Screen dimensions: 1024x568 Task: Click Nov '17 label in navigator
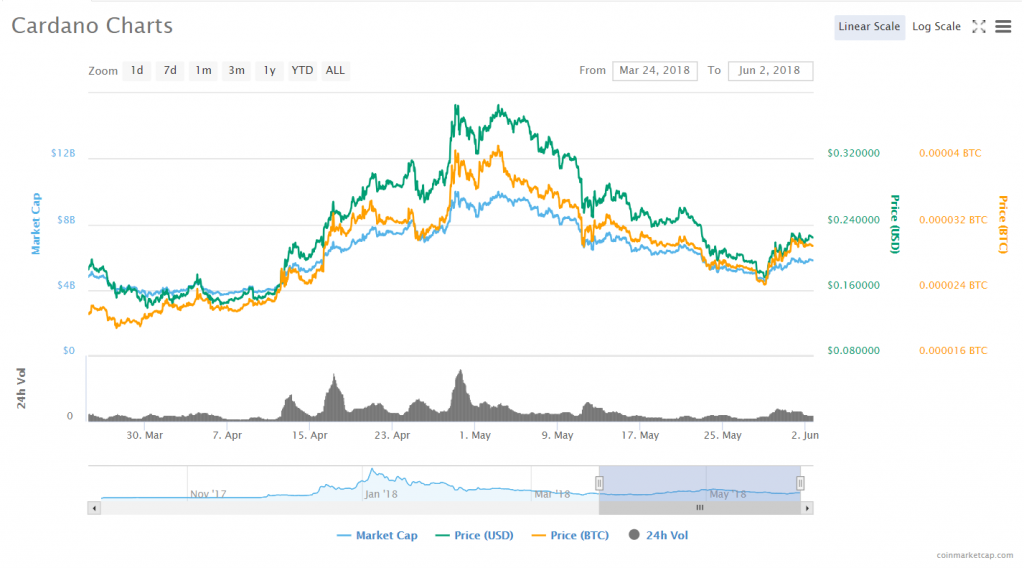(x=208, y=494)
